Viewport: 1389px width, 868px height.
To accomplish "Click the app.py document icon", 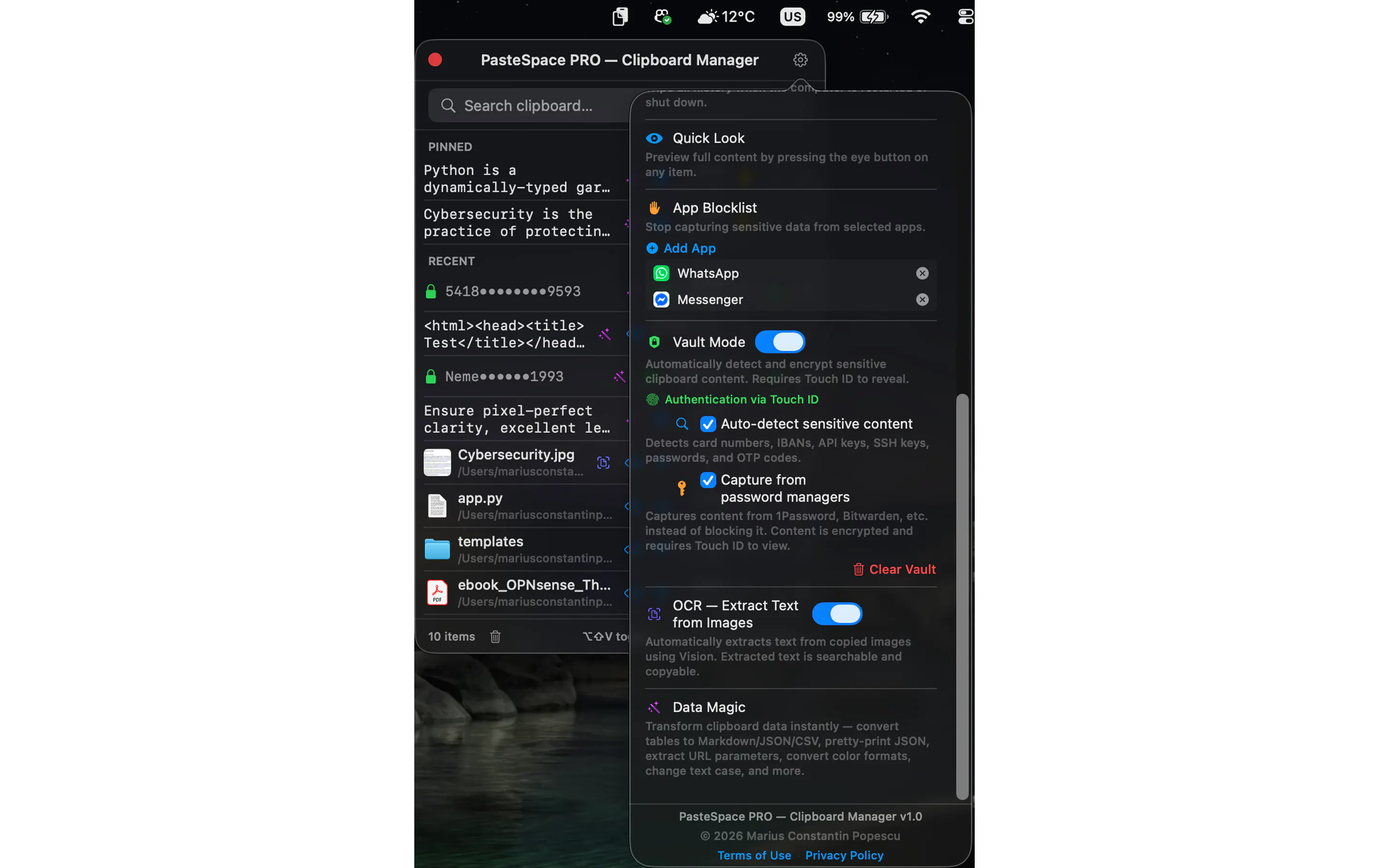I will (x=437, y=506).
